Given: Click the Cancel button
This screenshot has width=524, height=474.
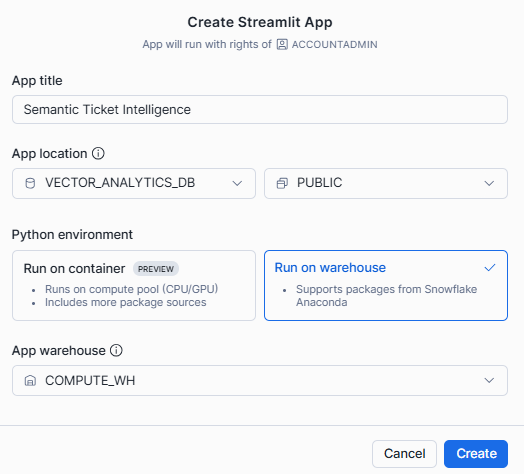Looking at the screenshot, I should 404,454.
